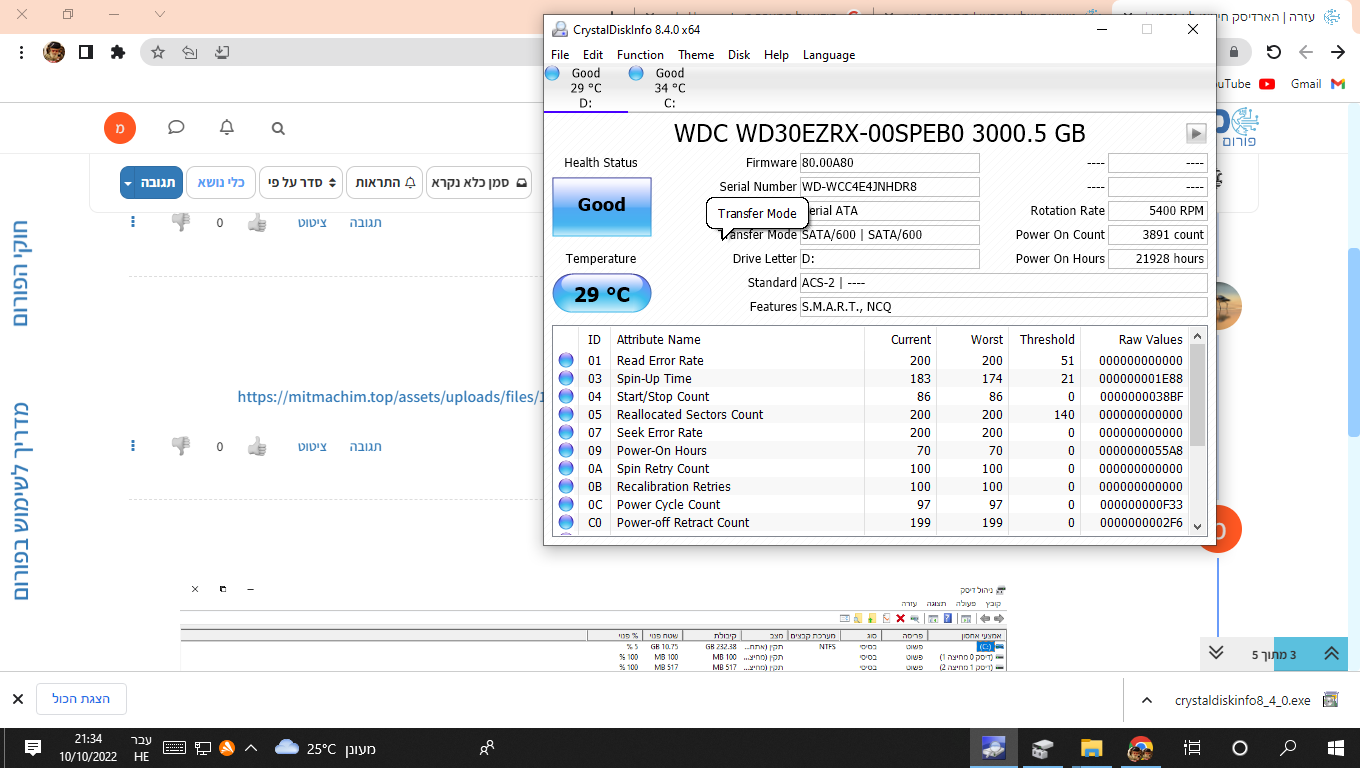The height and width of the screenshot is (768, 1360).
Task: Open the Help menu in CrystalDiskInfo
Action: coord(776,55)
